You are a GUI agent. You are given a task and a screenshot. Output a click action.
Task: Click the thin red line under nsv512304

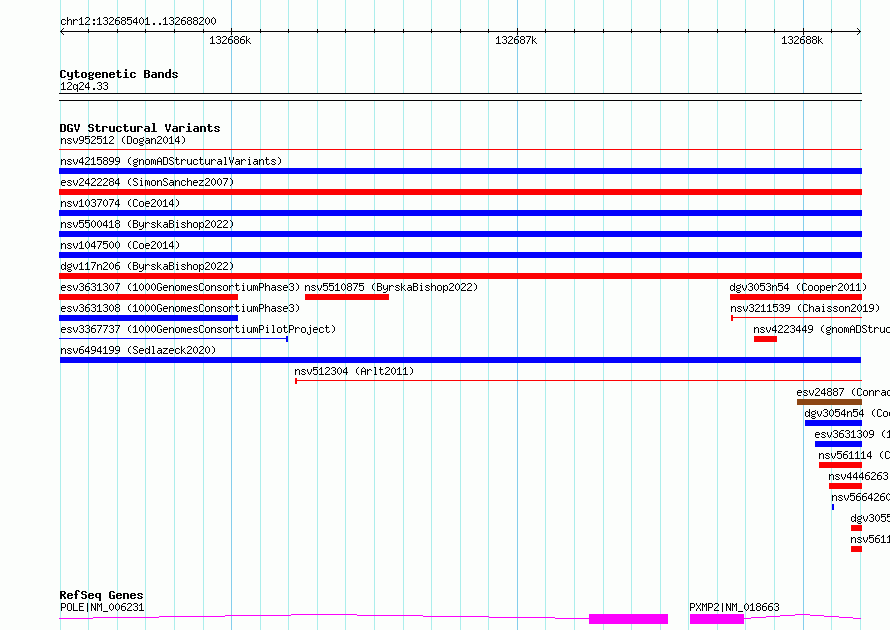[x=578, y=381]
